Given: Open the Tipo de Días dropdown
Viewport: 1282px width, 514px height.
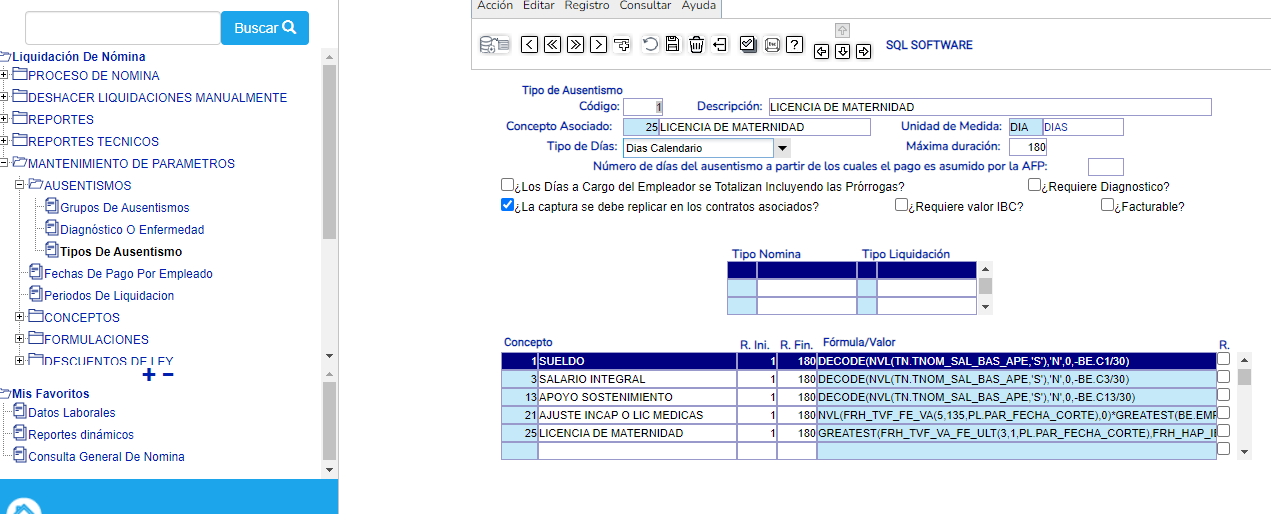Looking at the screenshot, I should tap(782, 148).
